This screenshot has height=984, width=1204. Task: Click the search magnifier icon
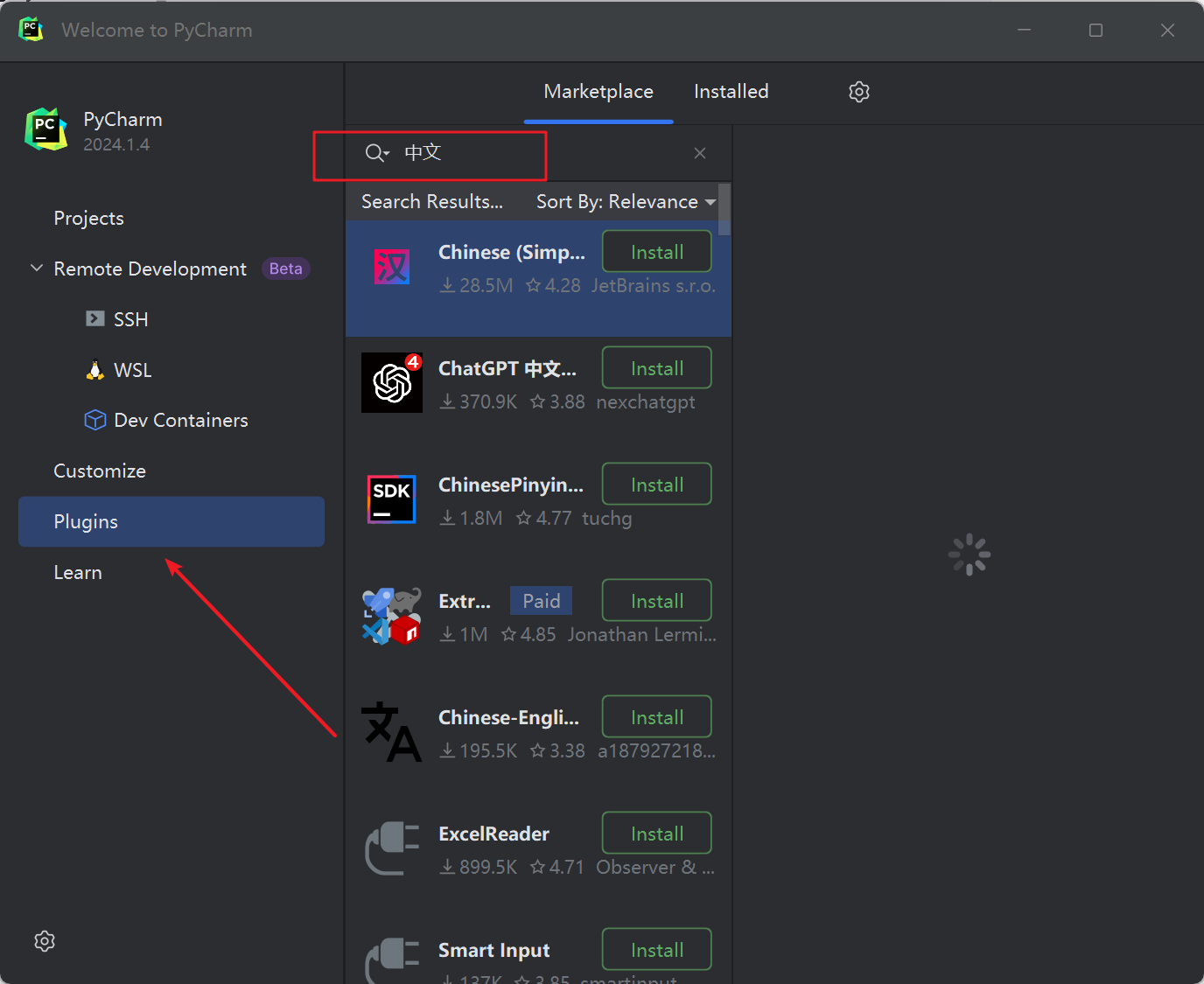pyautogui.click(x=375, y=153)
